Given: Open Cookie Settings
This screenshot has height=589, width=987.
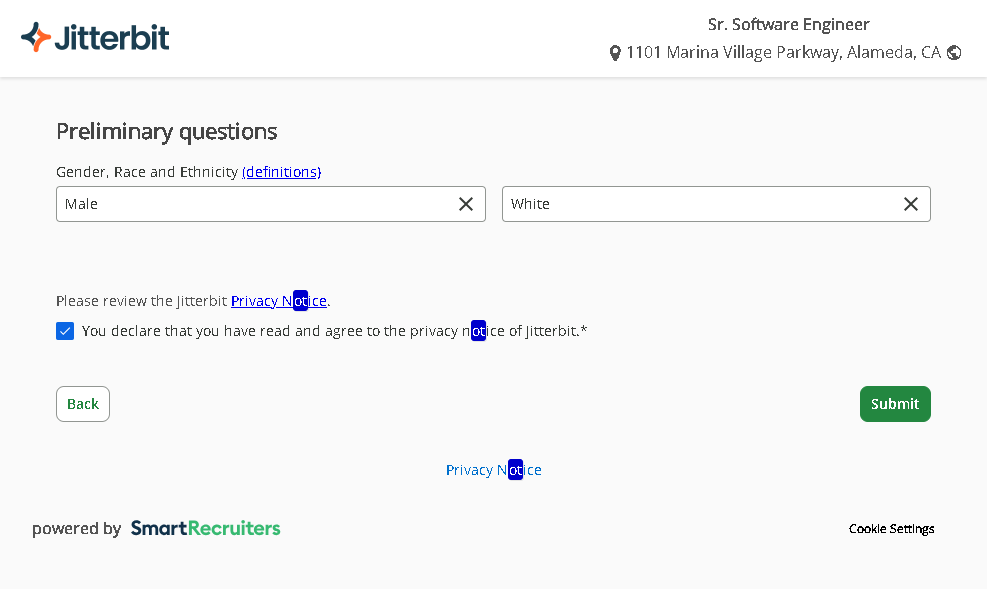Looking at the screenshot, I should (x=891, y=529).
